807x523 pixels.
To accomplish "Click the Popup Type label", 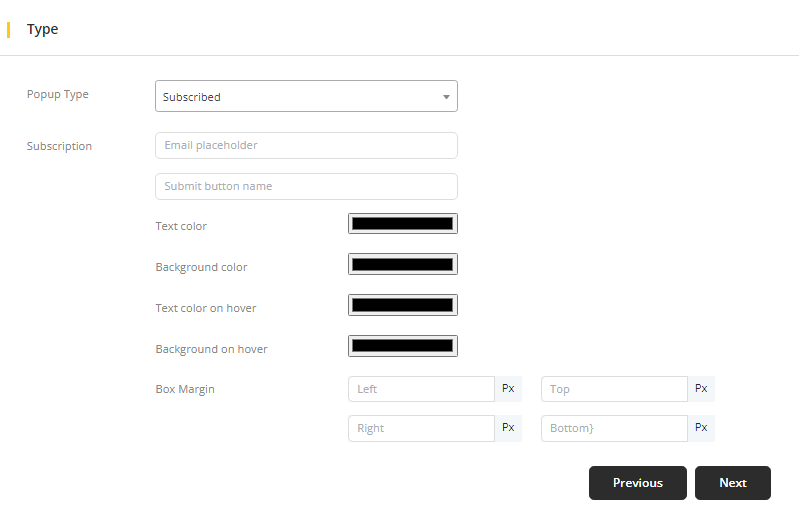I will (x=57, y=95).
